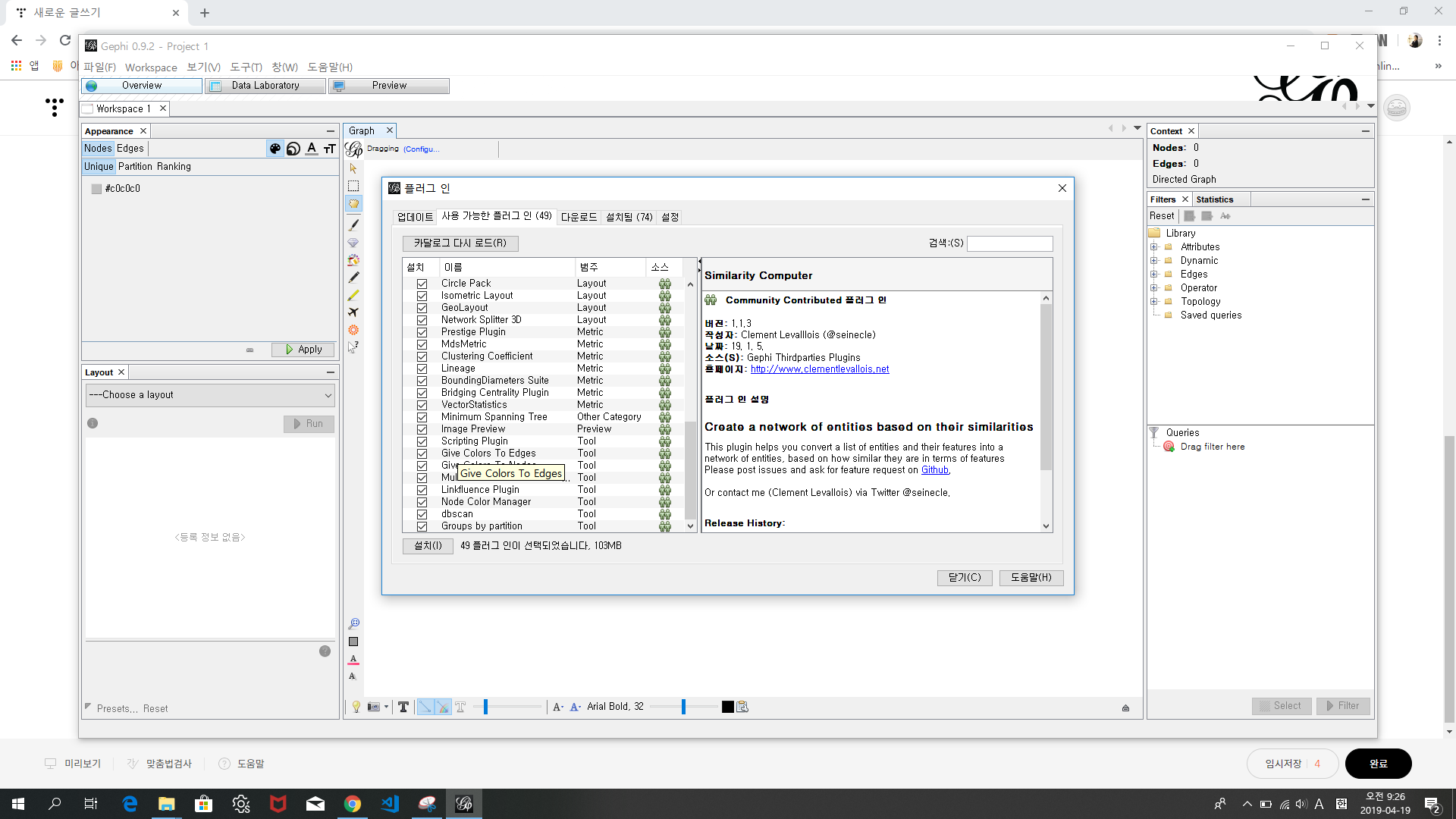The image size is (1456, 819).
Task: Toggle the Scripting Plugin install checkbox
Action: 422,441
